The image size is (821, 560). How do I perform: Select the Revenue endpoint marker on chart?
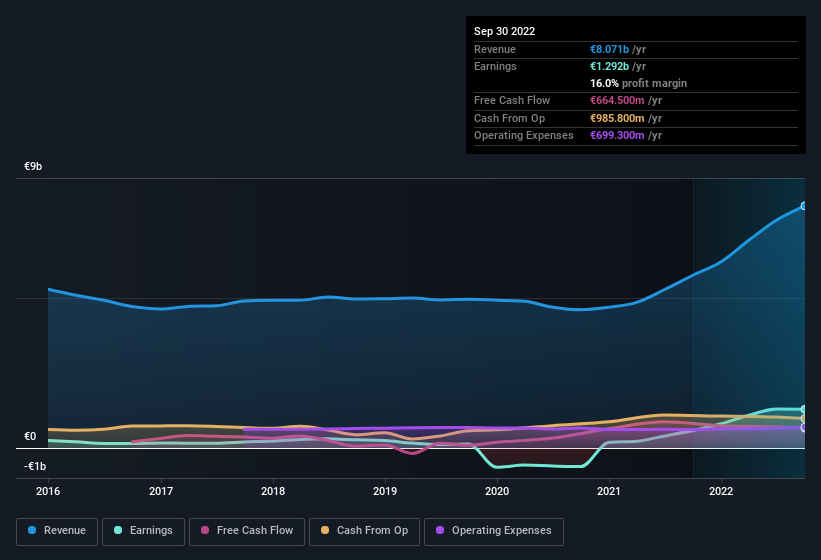coord(803,206)
